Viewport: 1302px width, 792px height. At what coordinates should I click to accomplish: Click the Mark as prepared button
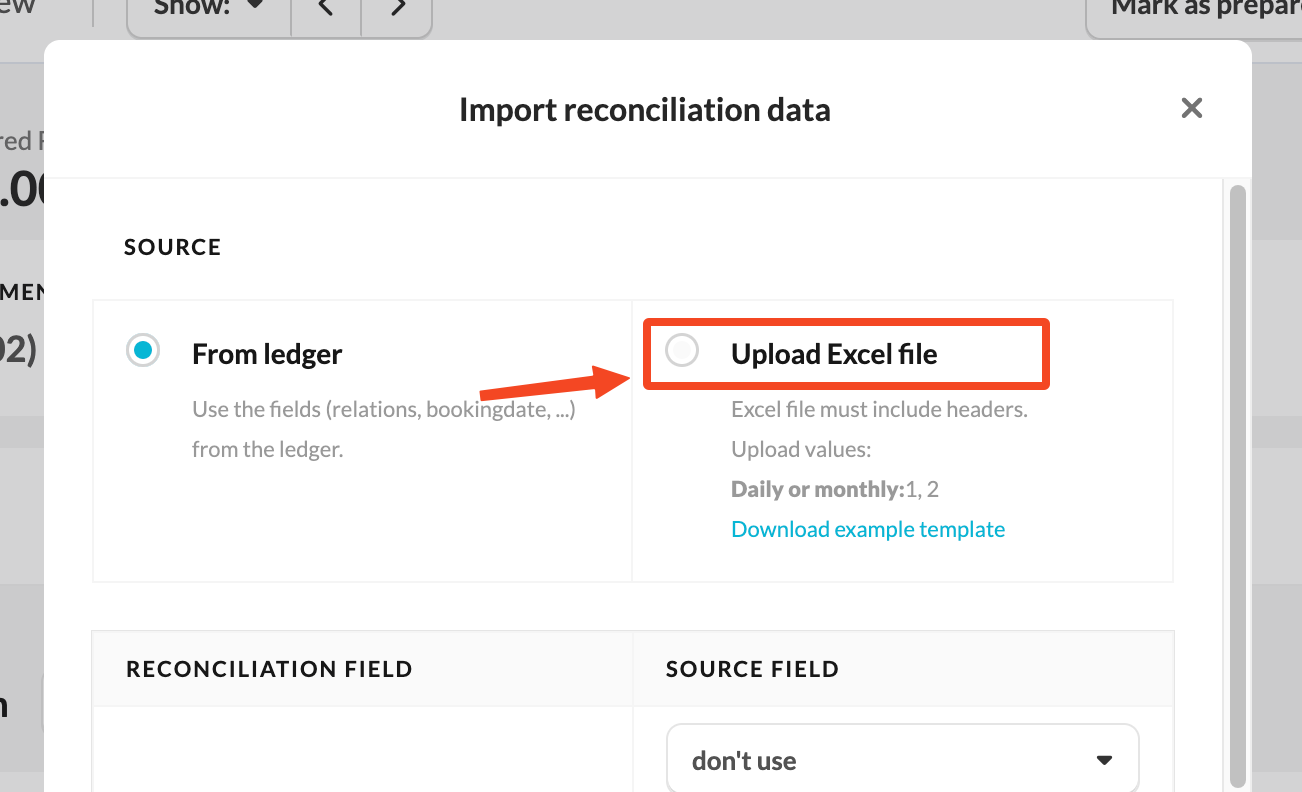(x=1194, y=10)
